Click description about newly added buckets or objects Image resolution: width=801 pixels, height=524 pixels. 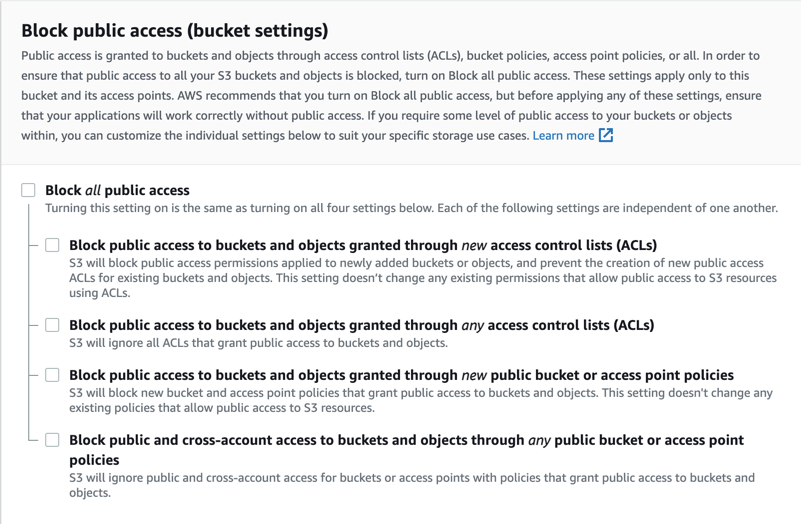point(423,278)
